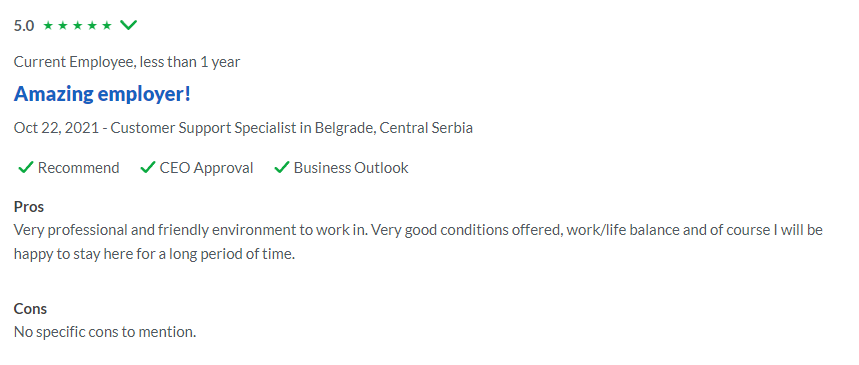Click the 'No specific cons to mention' text
859x365 pixels.
pyautogui.click(x=105, y=332)
